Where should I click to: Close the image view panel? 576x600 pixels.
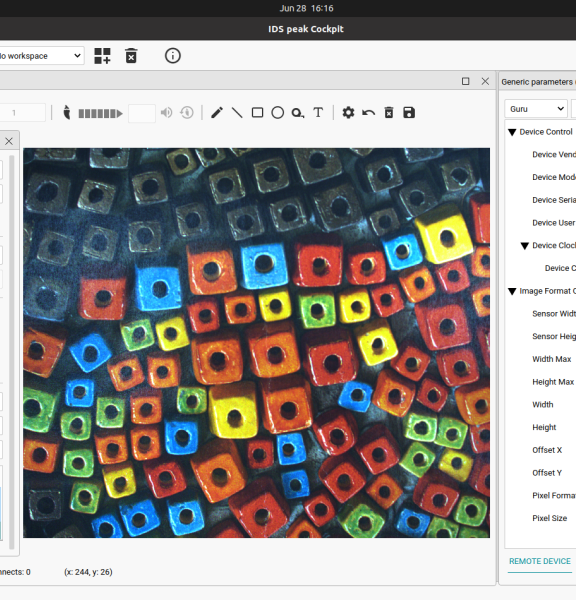(485, 81)
